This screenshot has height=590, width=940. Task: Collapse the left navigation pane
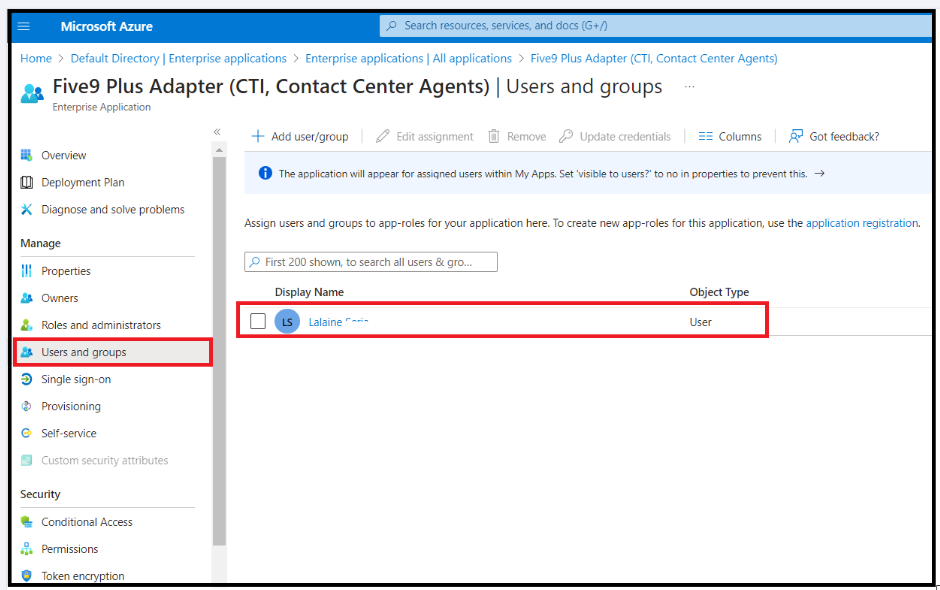click(x=217, y=132)
